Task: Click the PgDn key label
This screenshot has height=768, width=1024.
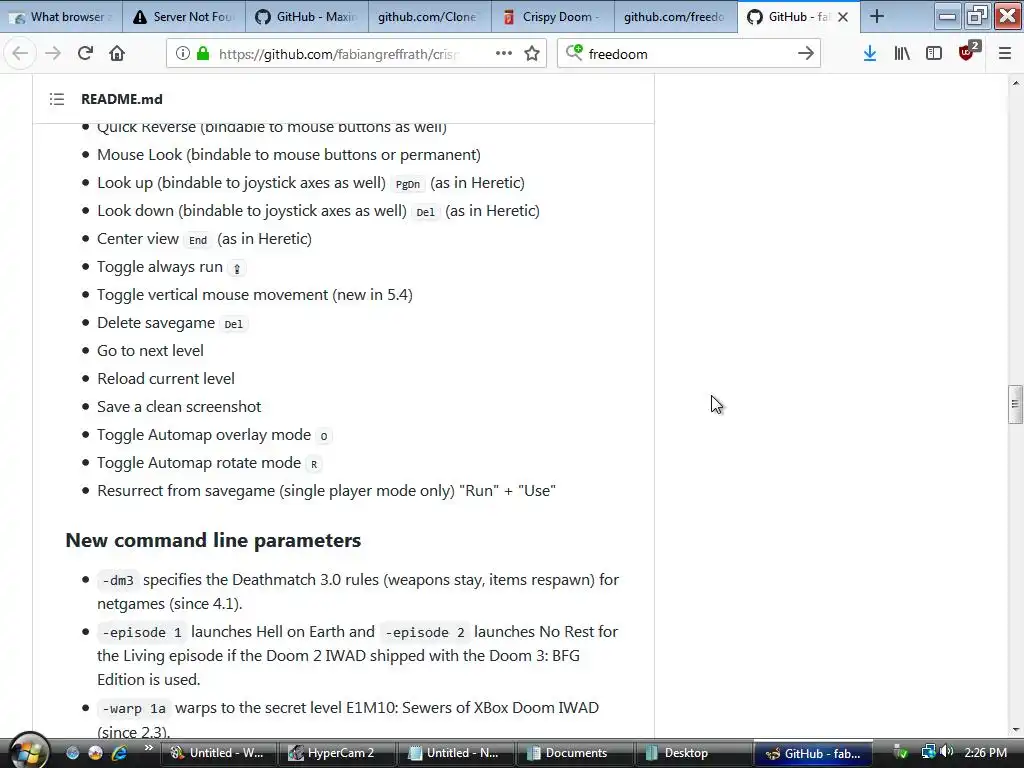Action: pyautogui.click(x=408, y=184)
